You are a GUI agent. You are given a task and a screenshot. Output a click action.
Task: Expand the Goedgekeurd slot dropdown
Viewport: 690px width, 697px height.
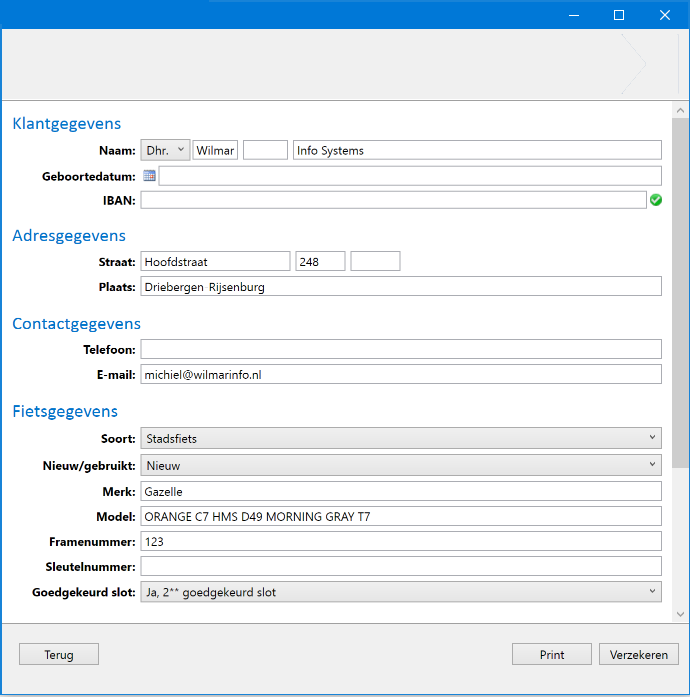[x=401, y=592]
